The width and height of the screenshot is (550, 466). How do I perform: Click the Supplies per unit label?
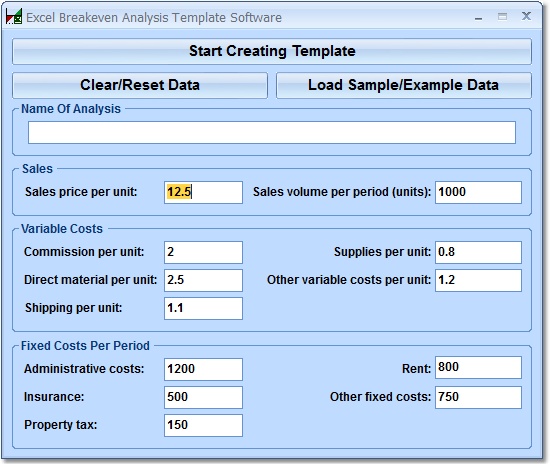point(382,252)
